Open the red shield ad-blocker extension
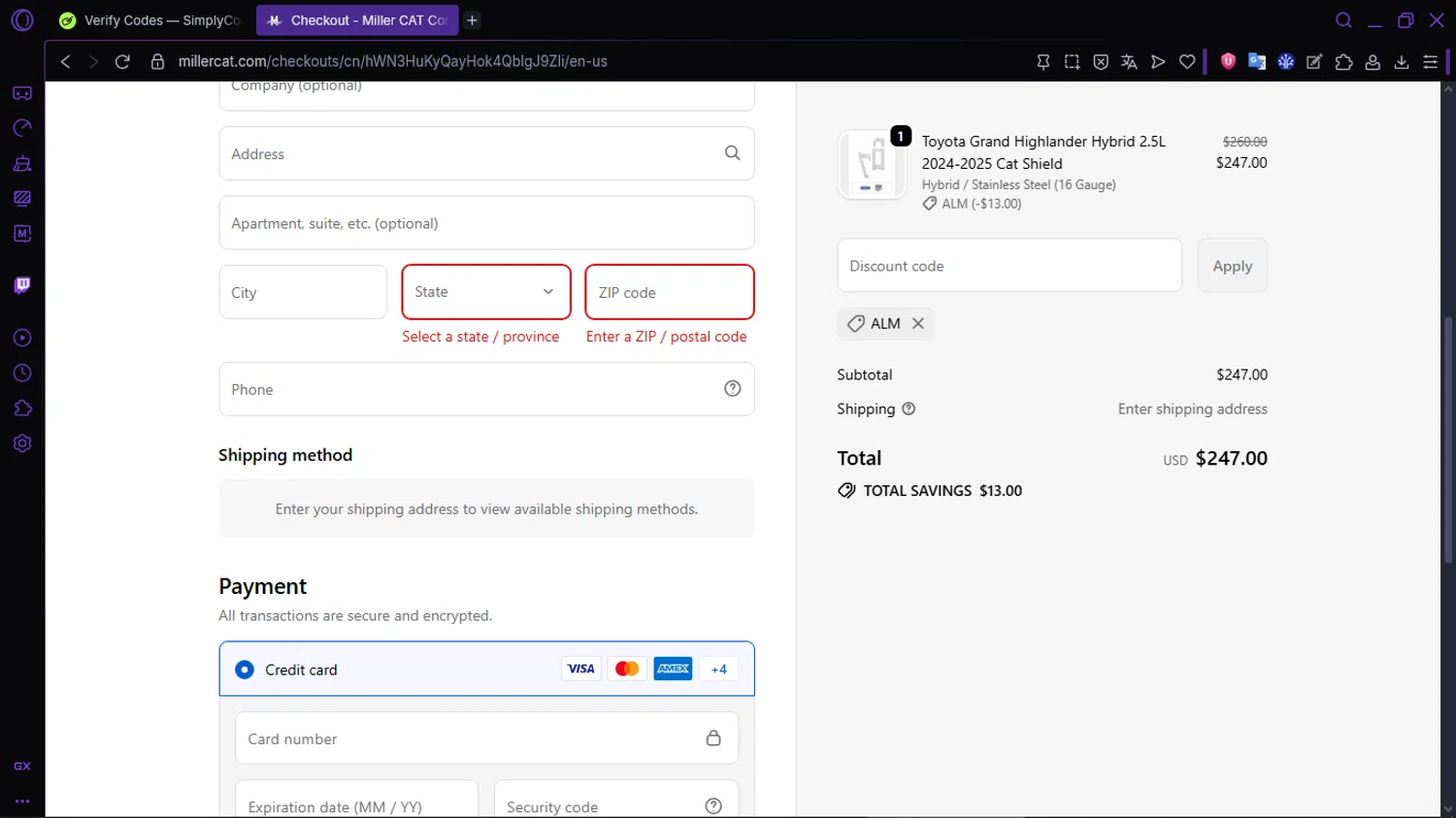Screen dimensions: 1456x818 point(1228,61)
